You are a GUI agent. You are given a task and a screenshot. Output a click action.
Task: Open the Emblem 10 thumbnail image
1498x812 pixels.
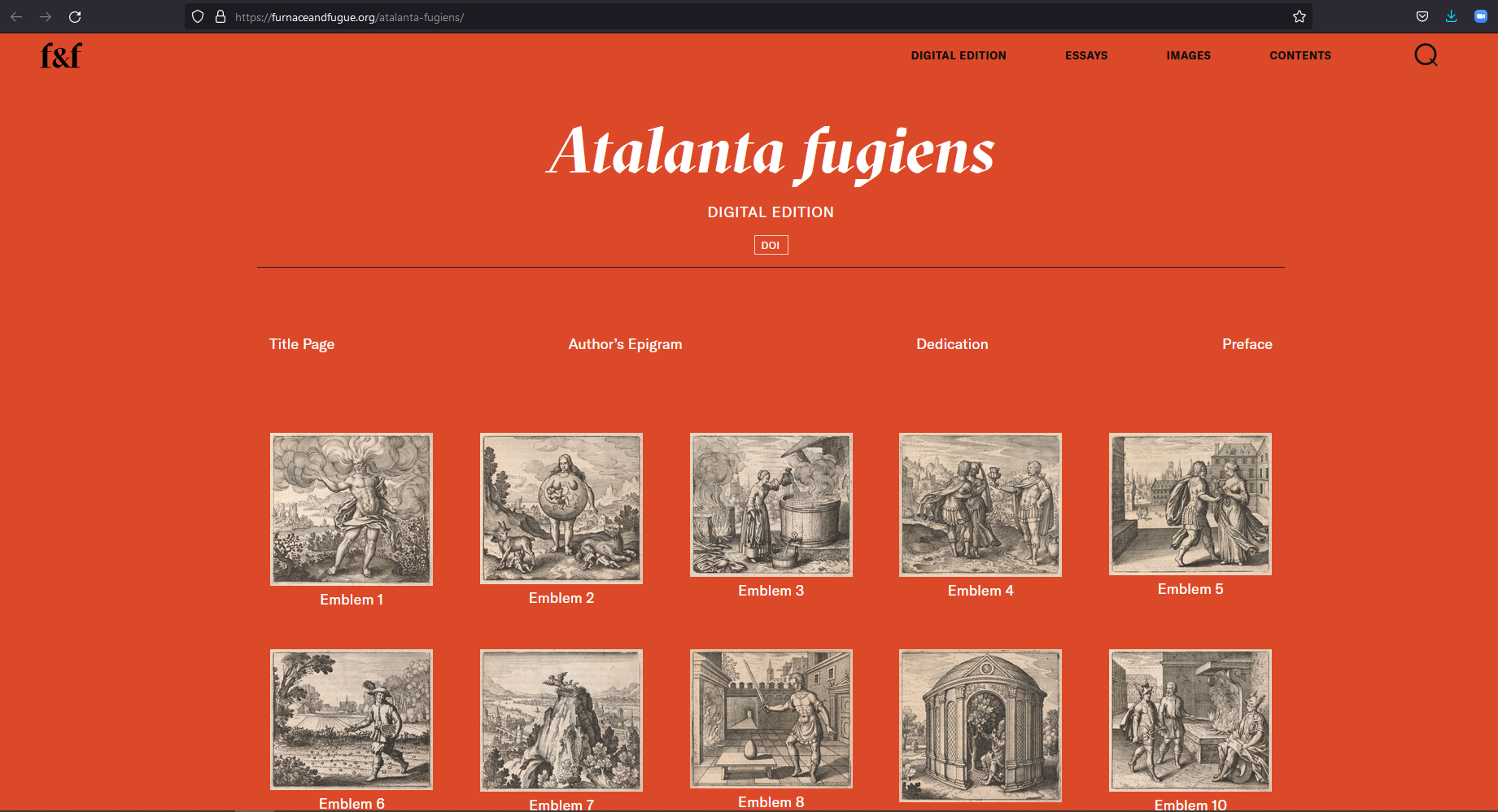(1190, 720)
